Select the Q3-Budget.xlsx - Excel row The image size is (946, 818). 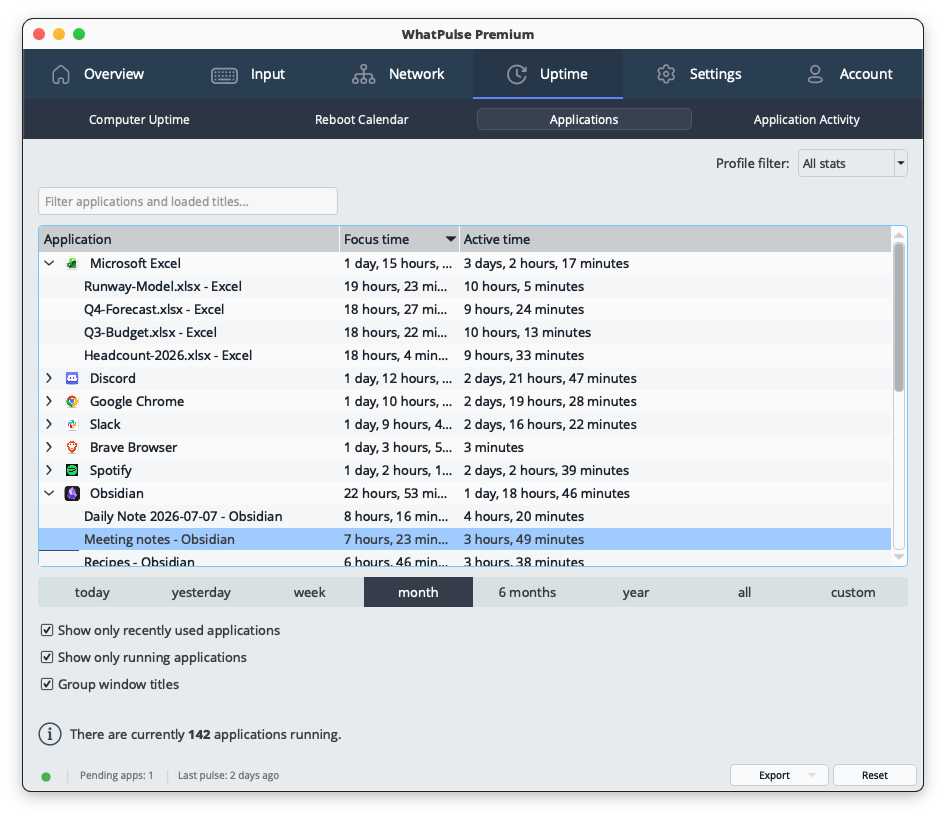coord(465,332)
